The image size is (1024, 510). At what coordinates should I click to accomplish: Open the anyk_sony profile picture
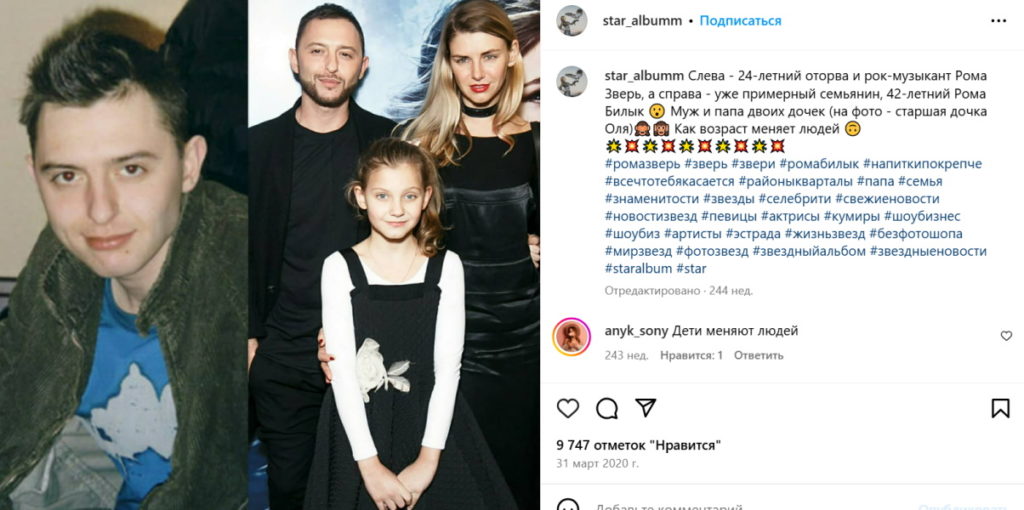click(571, 337)
